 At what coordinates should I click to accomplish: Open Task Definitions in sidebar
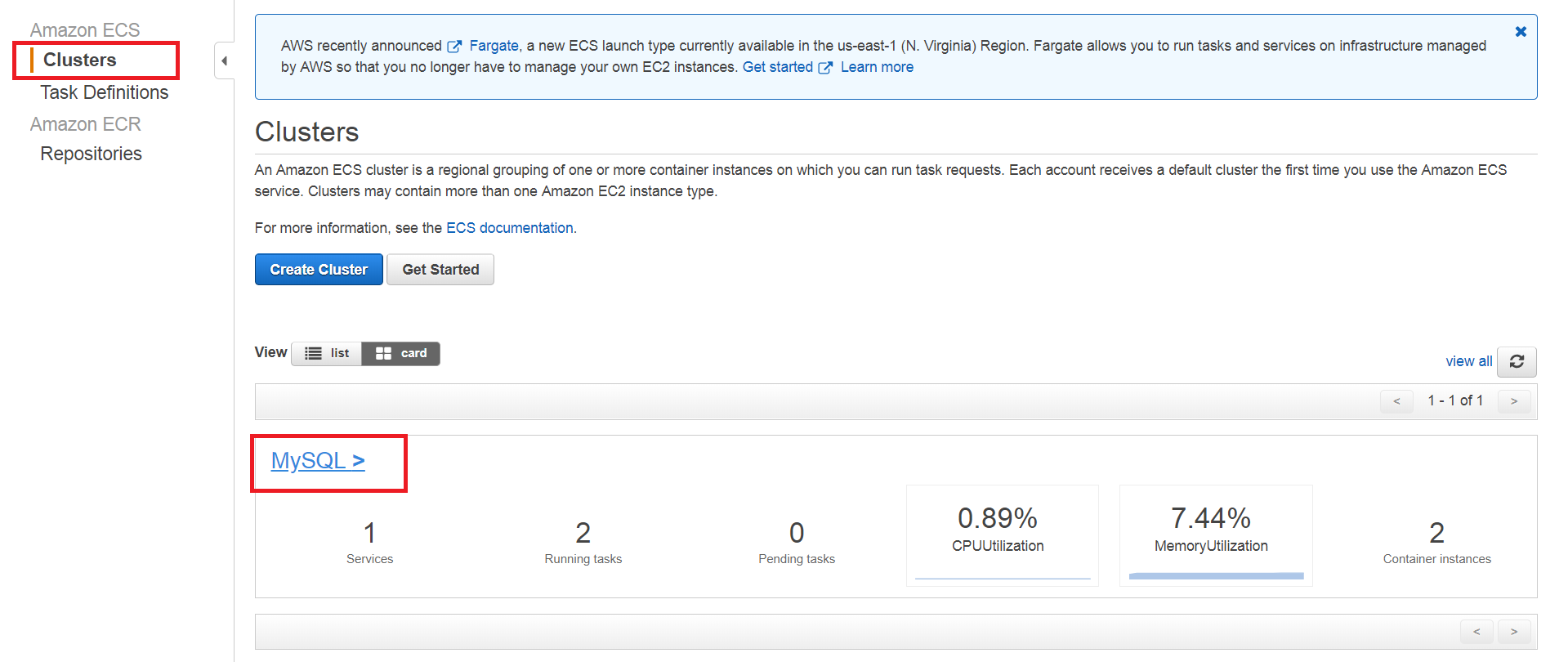(x=104, y=92)
